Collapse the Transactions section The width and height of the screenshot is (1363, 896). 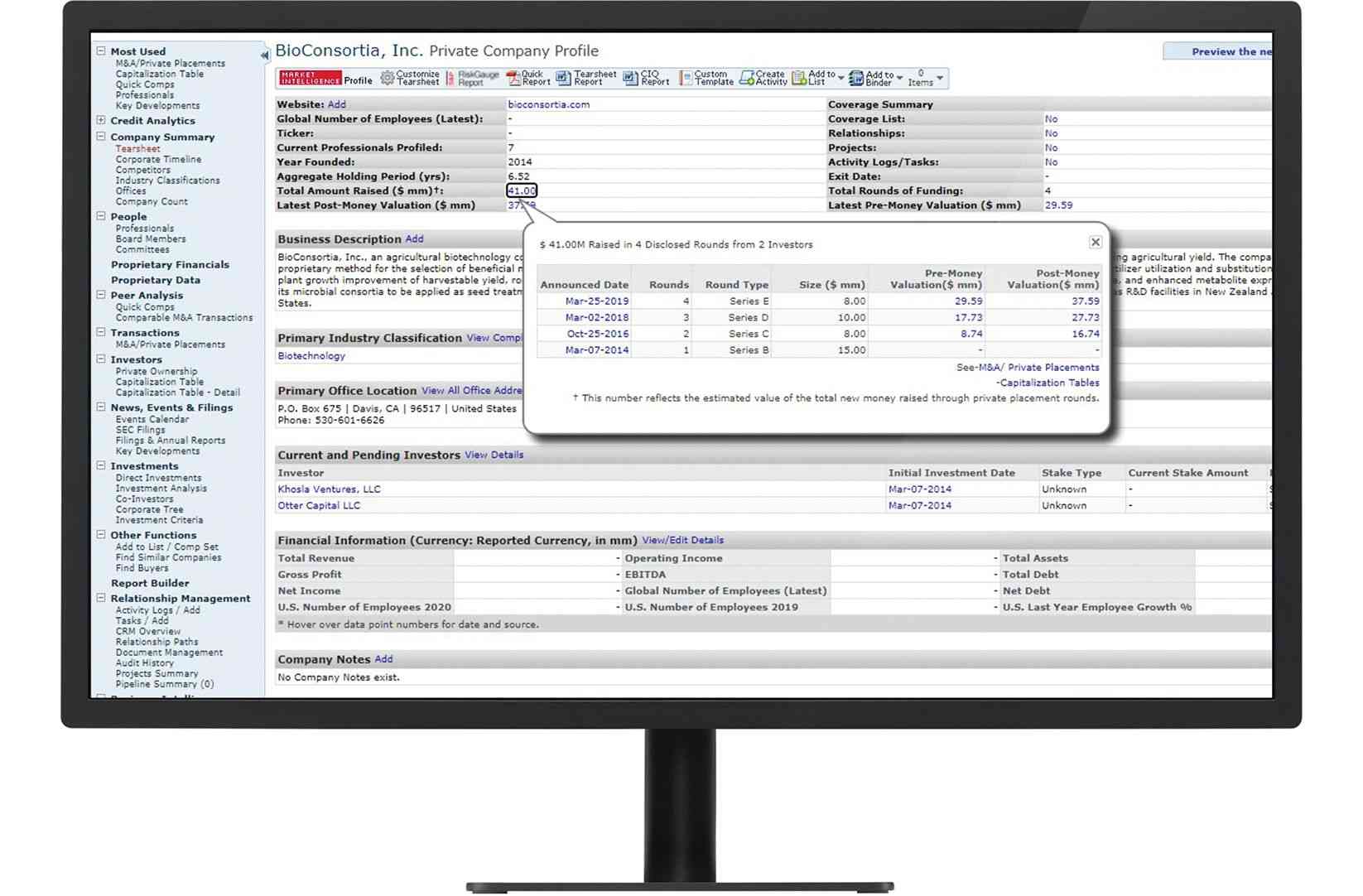click(x=101, y=332)
